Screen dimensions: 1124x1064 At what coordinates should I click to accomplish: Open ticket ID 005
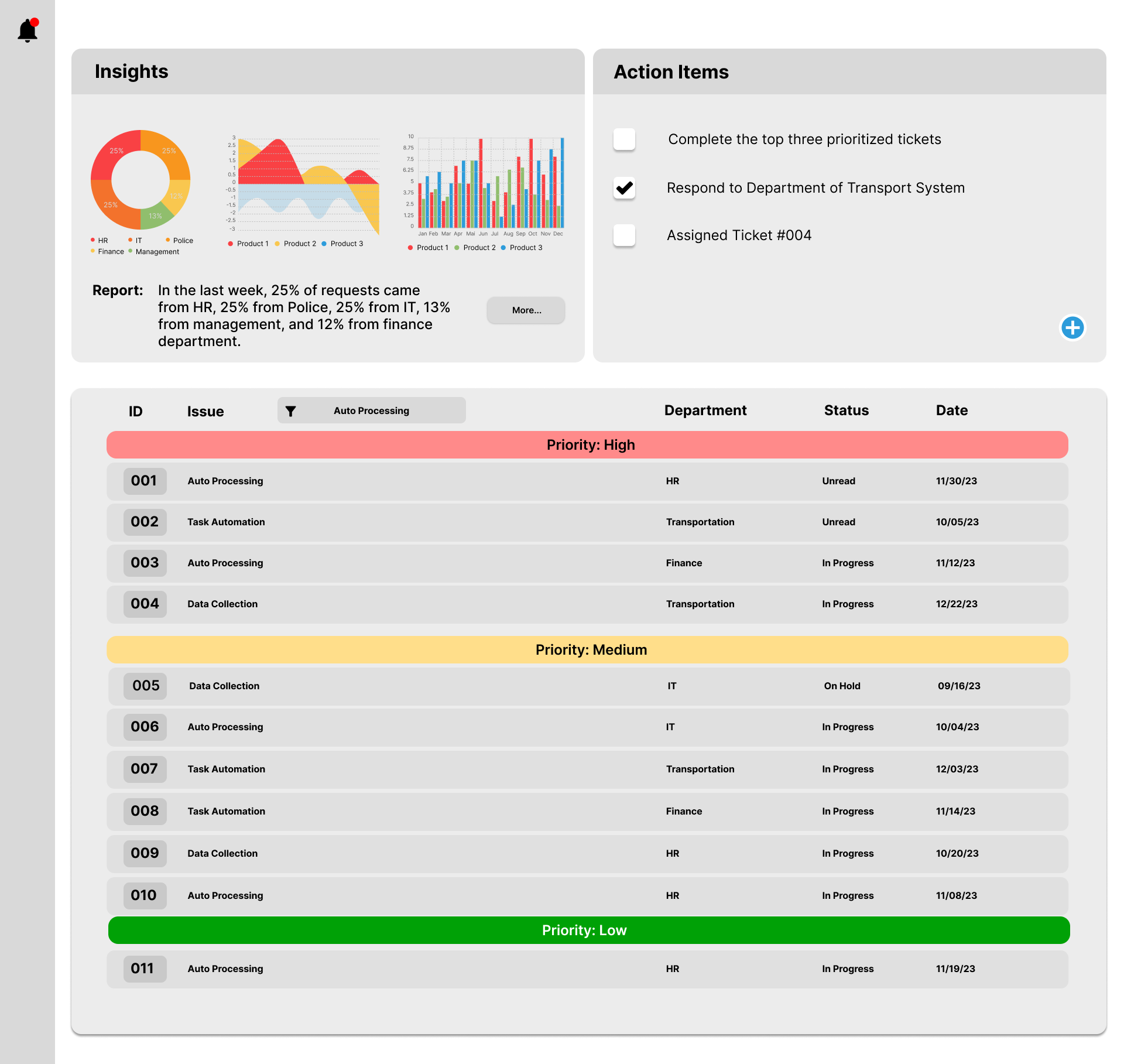[146, 686]
